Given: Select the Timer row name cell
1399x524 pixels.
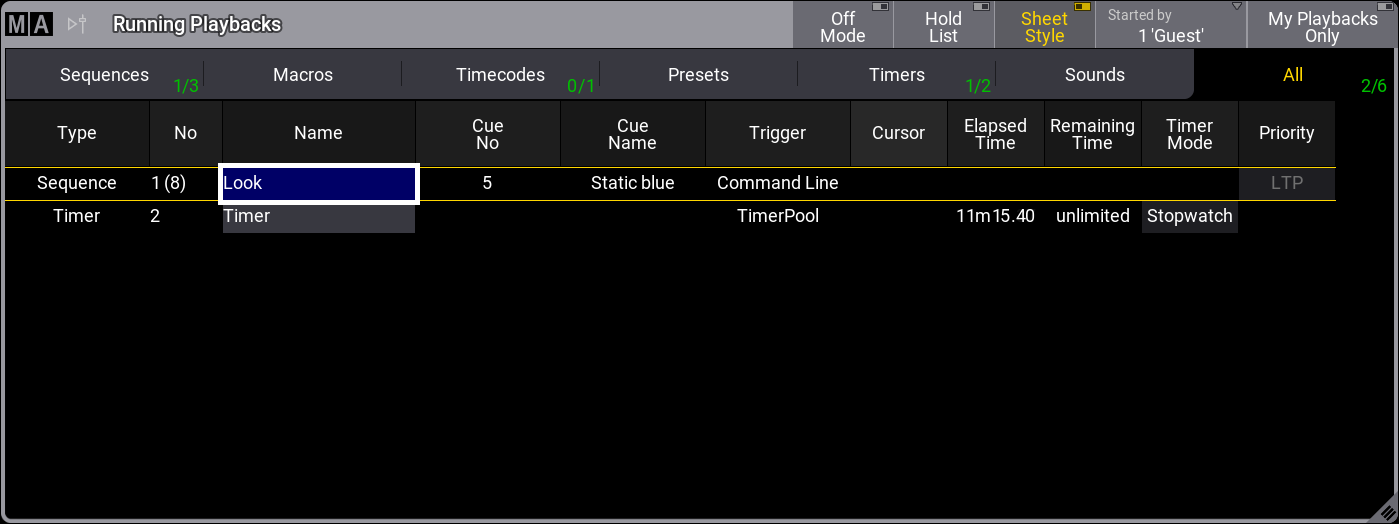Looking at the screenshot, I should point(318,216).
